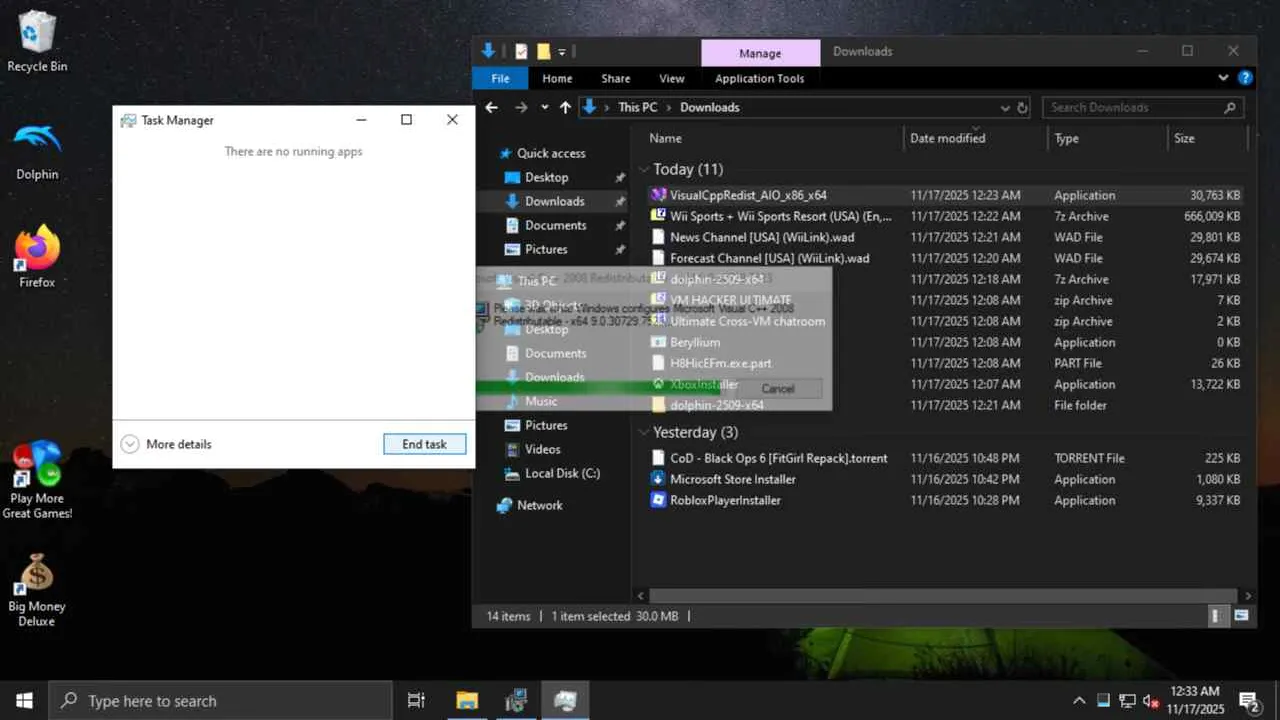Focus the Search Downloads field

1144,107
